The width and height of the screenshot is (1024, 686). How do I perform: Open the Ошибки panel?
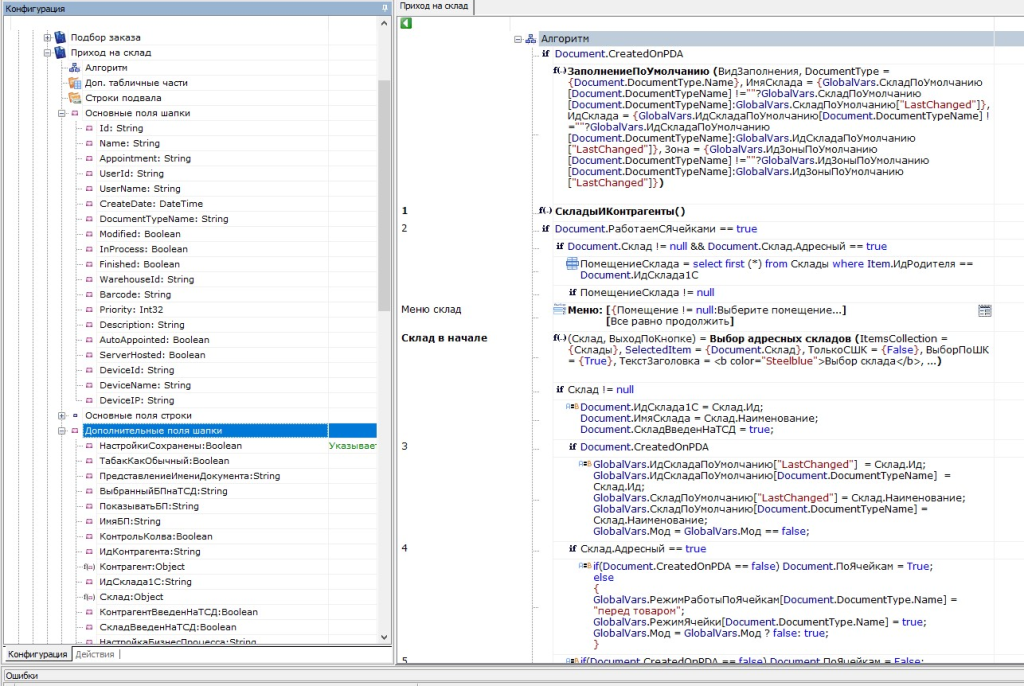coord(22,676)
